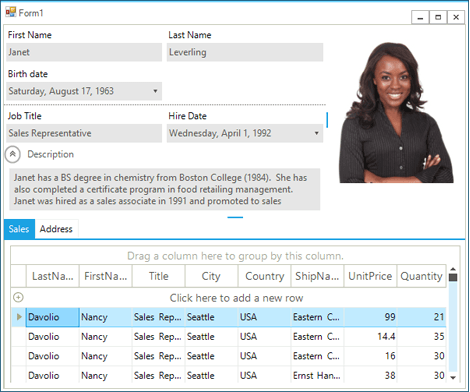This screenshot has height=392, width=470.
Task: Open the Birth date dropdown arrow
Action: pyautogui.click(x=155, y=91)
